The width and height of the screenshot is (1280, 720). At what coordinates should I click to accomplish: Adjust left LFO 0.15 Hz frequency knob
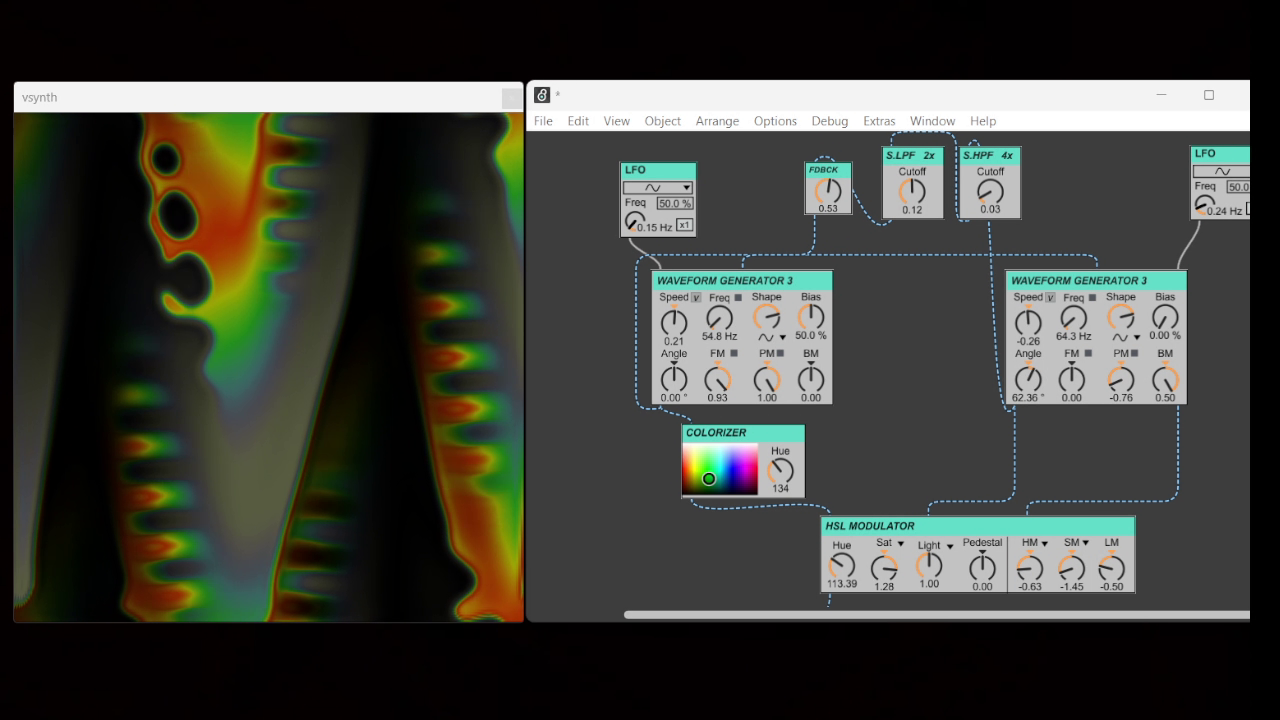click(x=633, y=221)
